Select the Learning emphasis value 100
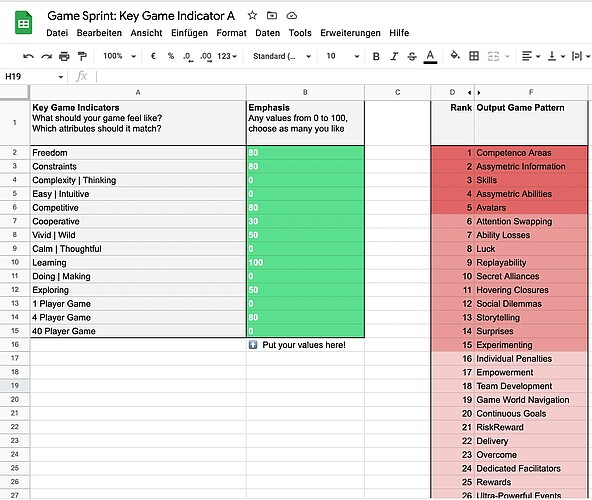Image resolution: width=592 pixels, height=500 pixels. tap(305, 262)
